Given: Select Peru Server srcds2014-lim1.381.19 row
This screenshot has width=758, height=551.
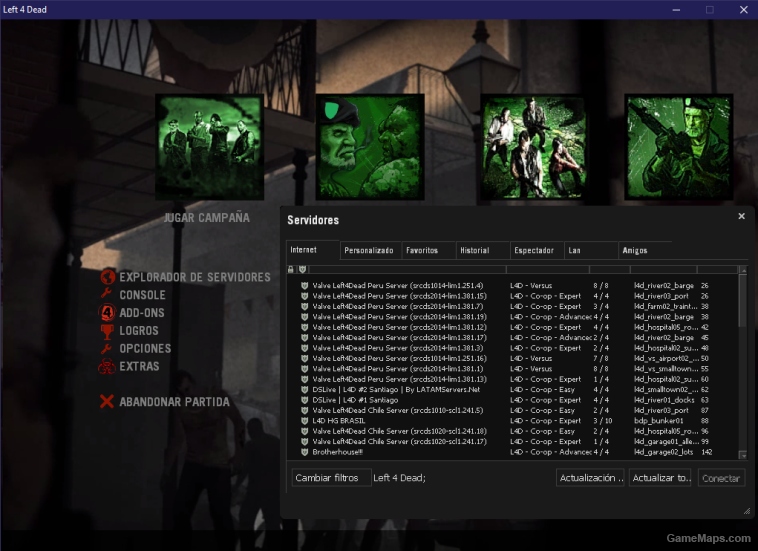Looking at the screenshot, I should coord(512,317).
